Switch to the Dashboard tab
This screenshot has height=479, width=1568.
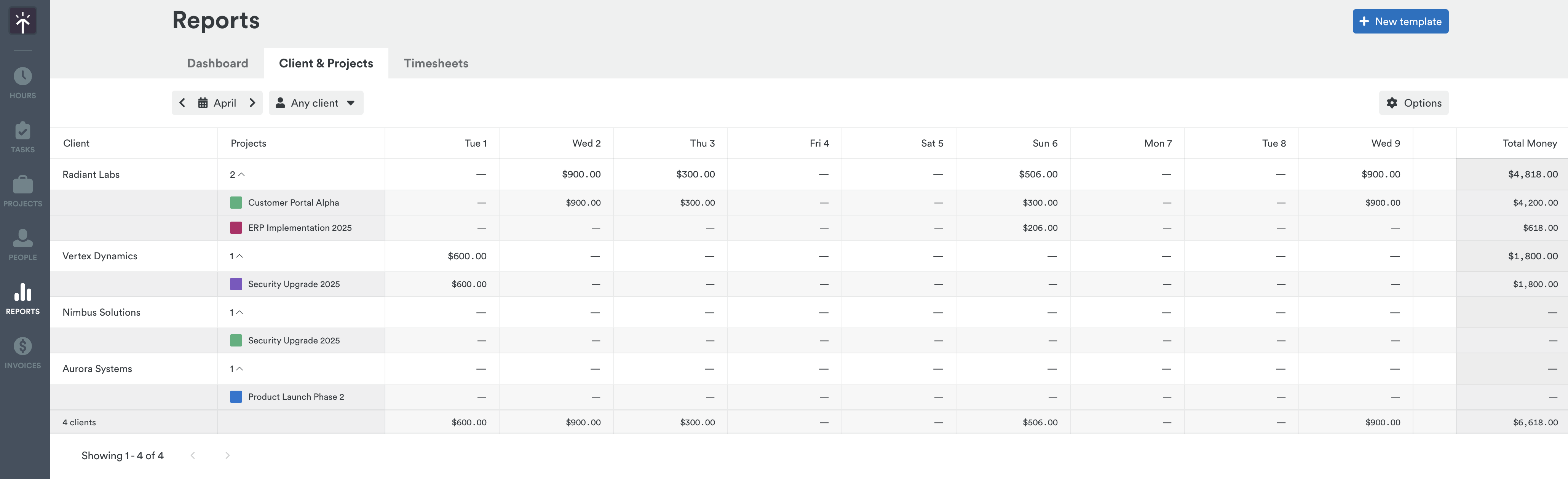217,63
